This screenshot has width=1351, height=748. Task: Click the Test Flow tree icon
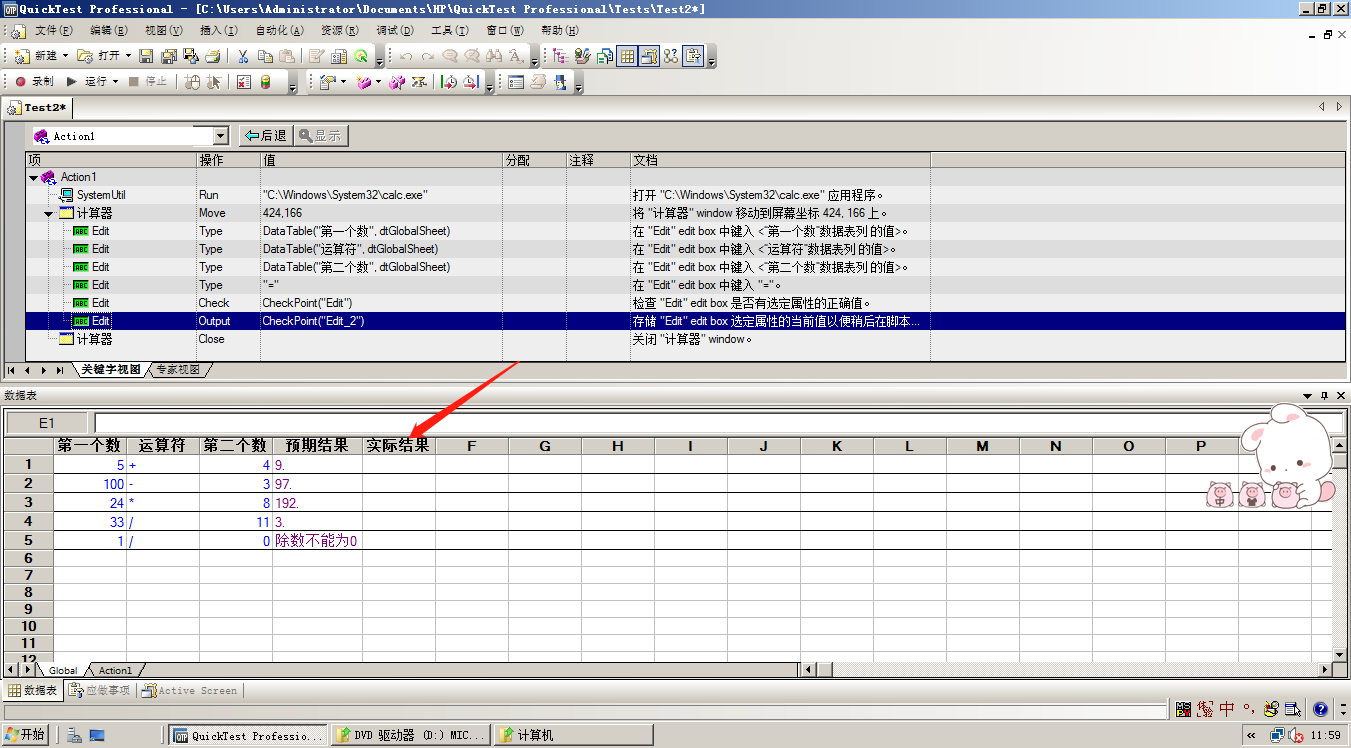click(x=559, y=56)
